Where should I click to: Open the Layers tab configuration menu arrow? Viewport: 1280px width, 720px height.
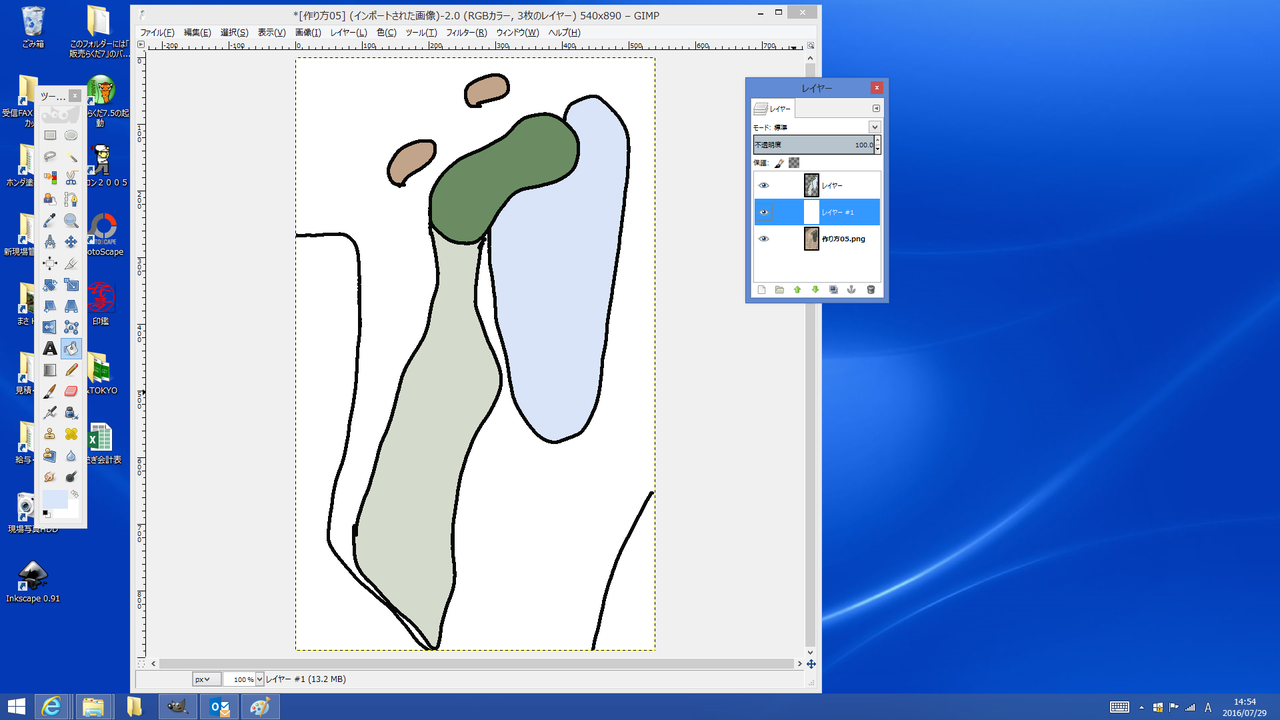coord(876,108)
